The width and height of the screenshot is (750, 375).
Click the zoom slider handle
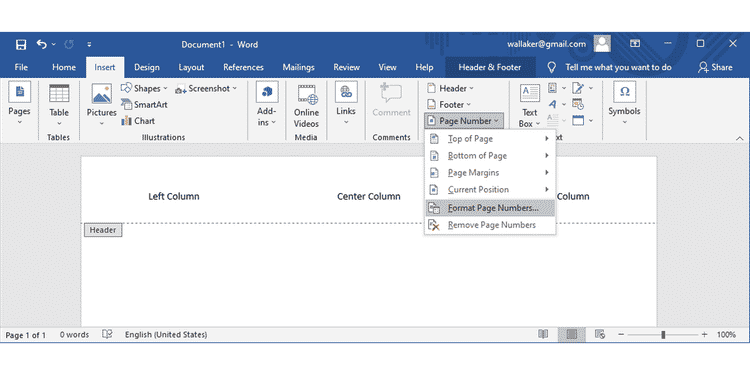click(x=663, y=335)
